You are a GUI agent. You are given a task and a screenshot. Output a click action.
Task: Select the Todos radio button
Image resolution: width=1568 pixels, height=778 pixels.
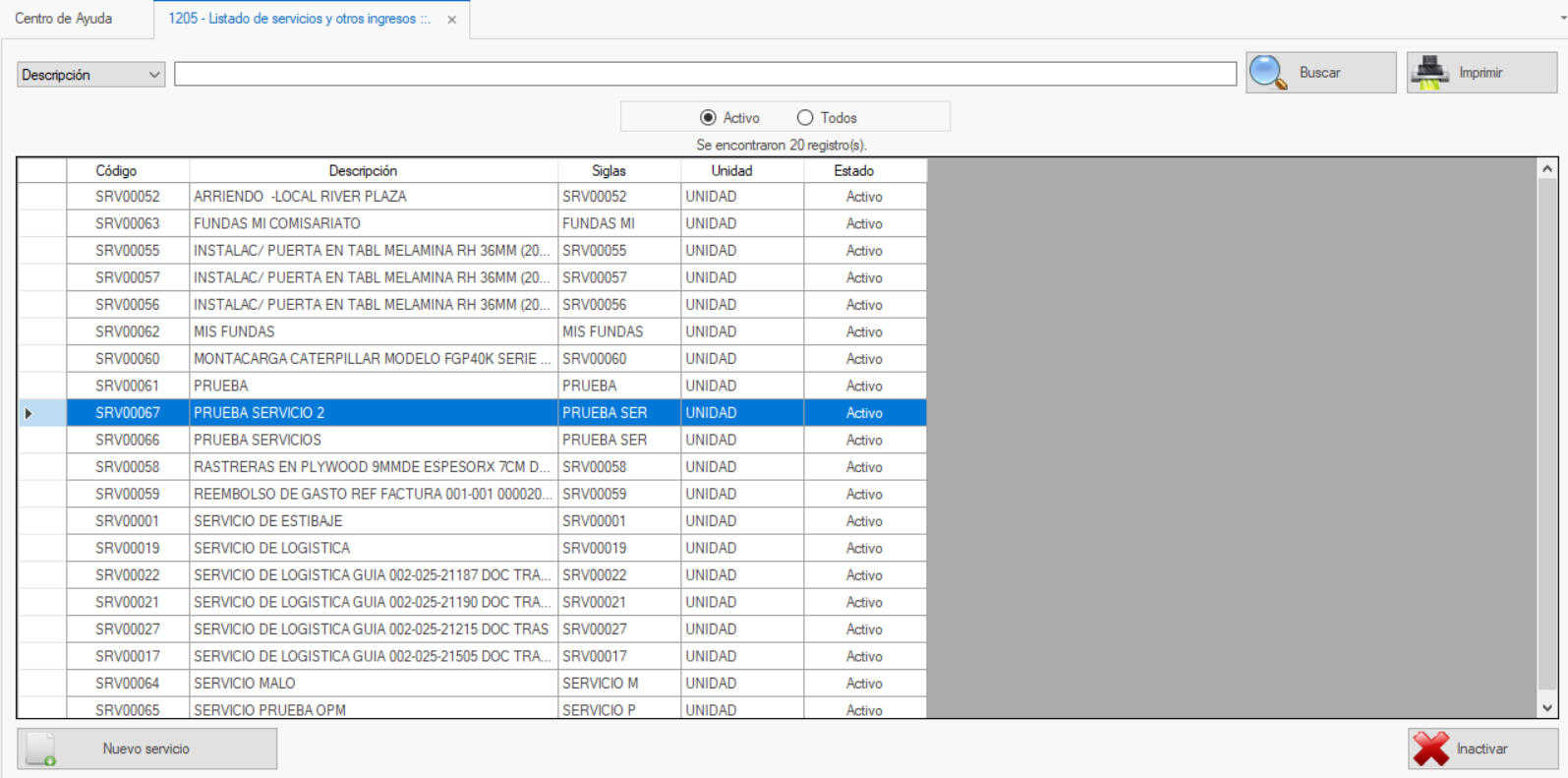coord(805,118)
